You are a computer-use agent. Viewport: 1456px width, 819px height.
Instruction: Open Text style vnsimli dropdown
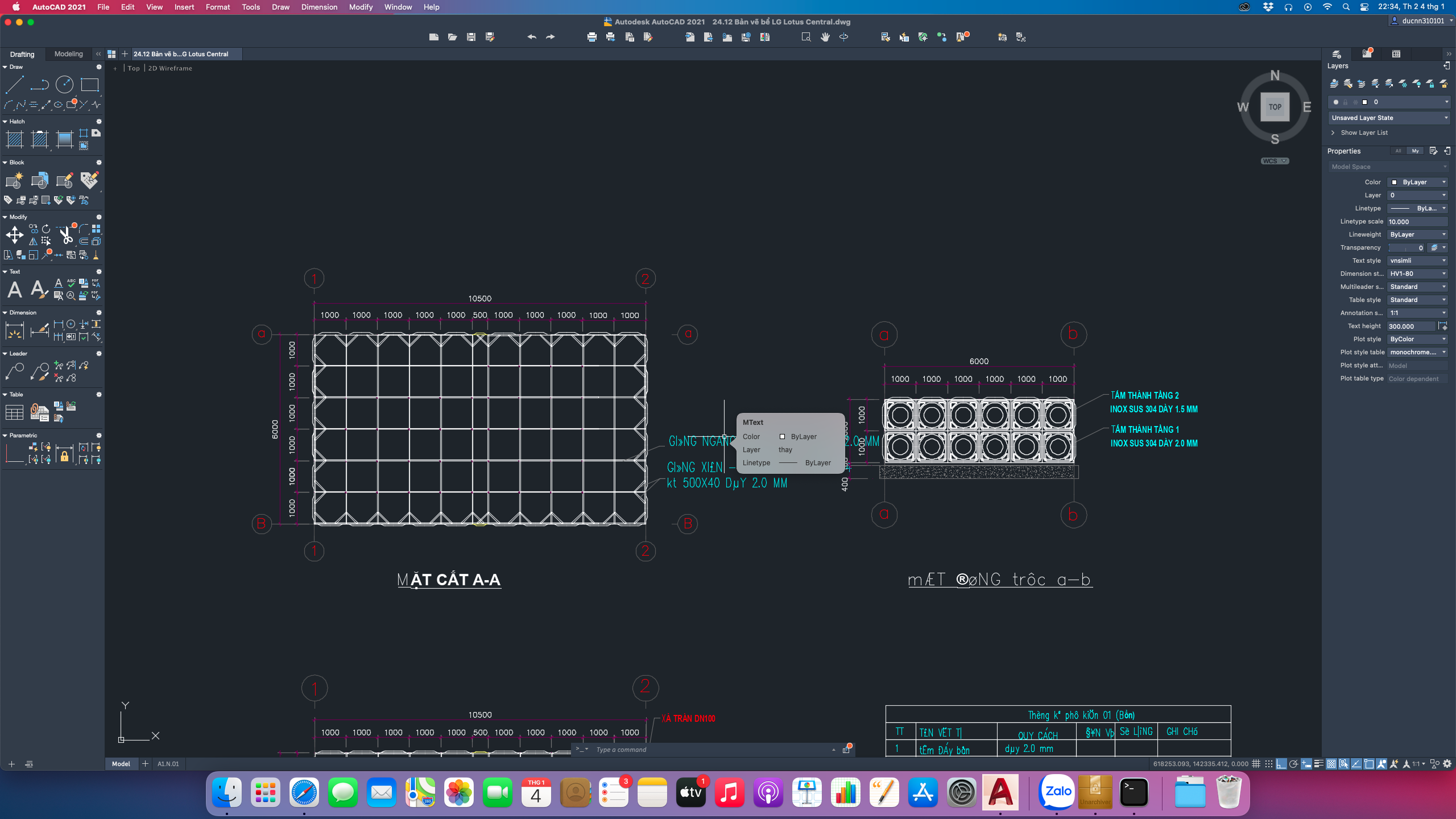pyautogui.click(x=1417, y=260)
